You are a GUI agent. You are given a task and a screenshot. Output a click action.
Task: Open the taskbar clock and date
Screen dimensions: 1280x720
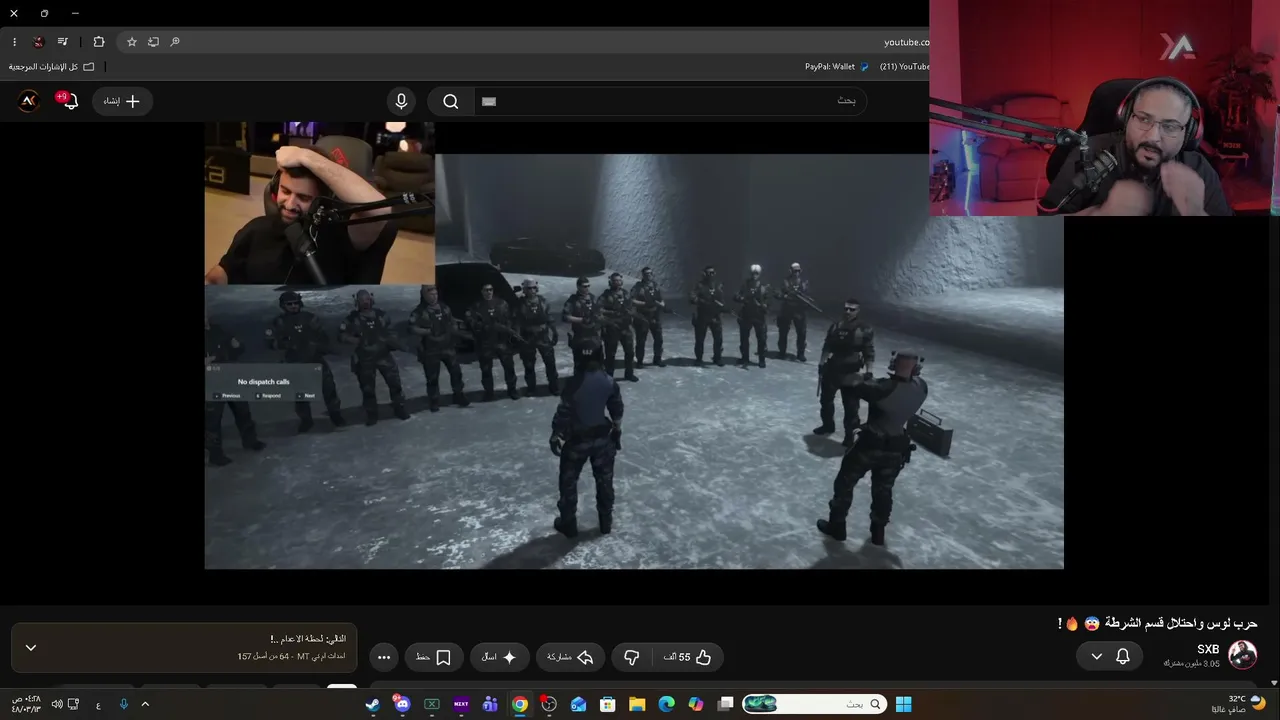tap(26, 704)
